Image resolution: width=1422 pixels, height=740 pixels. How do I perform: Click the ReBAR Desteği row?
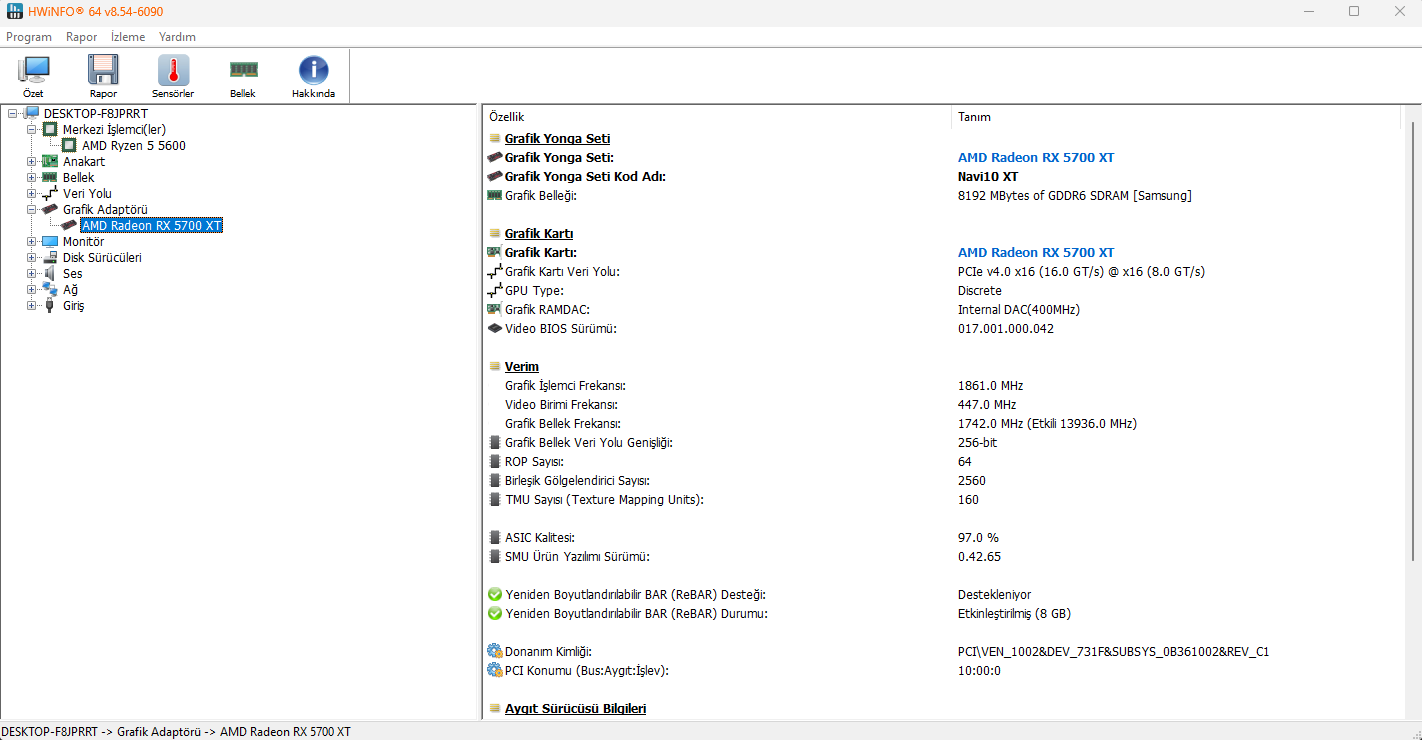[942, 594]
